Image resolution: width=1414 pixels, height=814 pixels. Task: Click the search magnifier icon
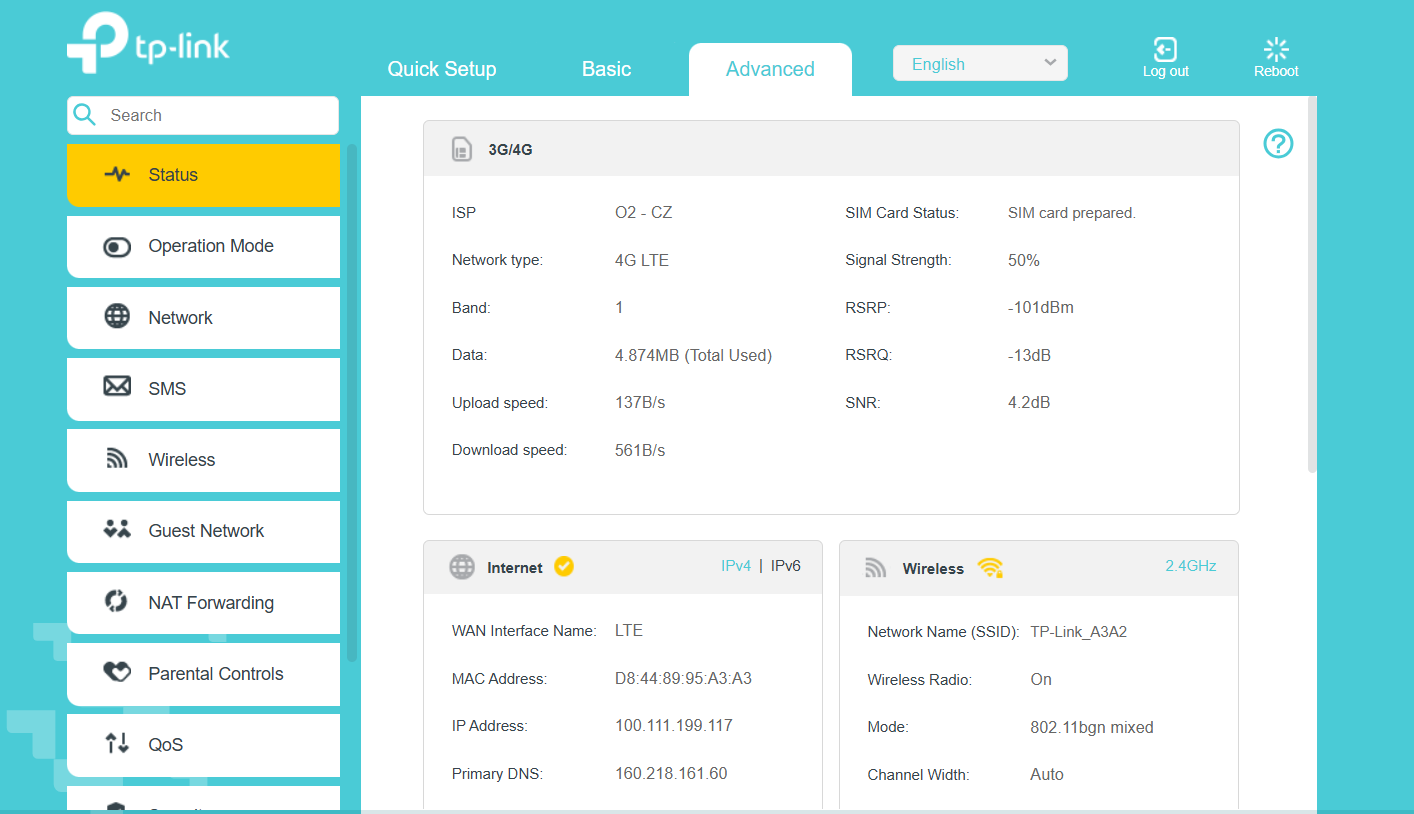(x=86, y=115)
